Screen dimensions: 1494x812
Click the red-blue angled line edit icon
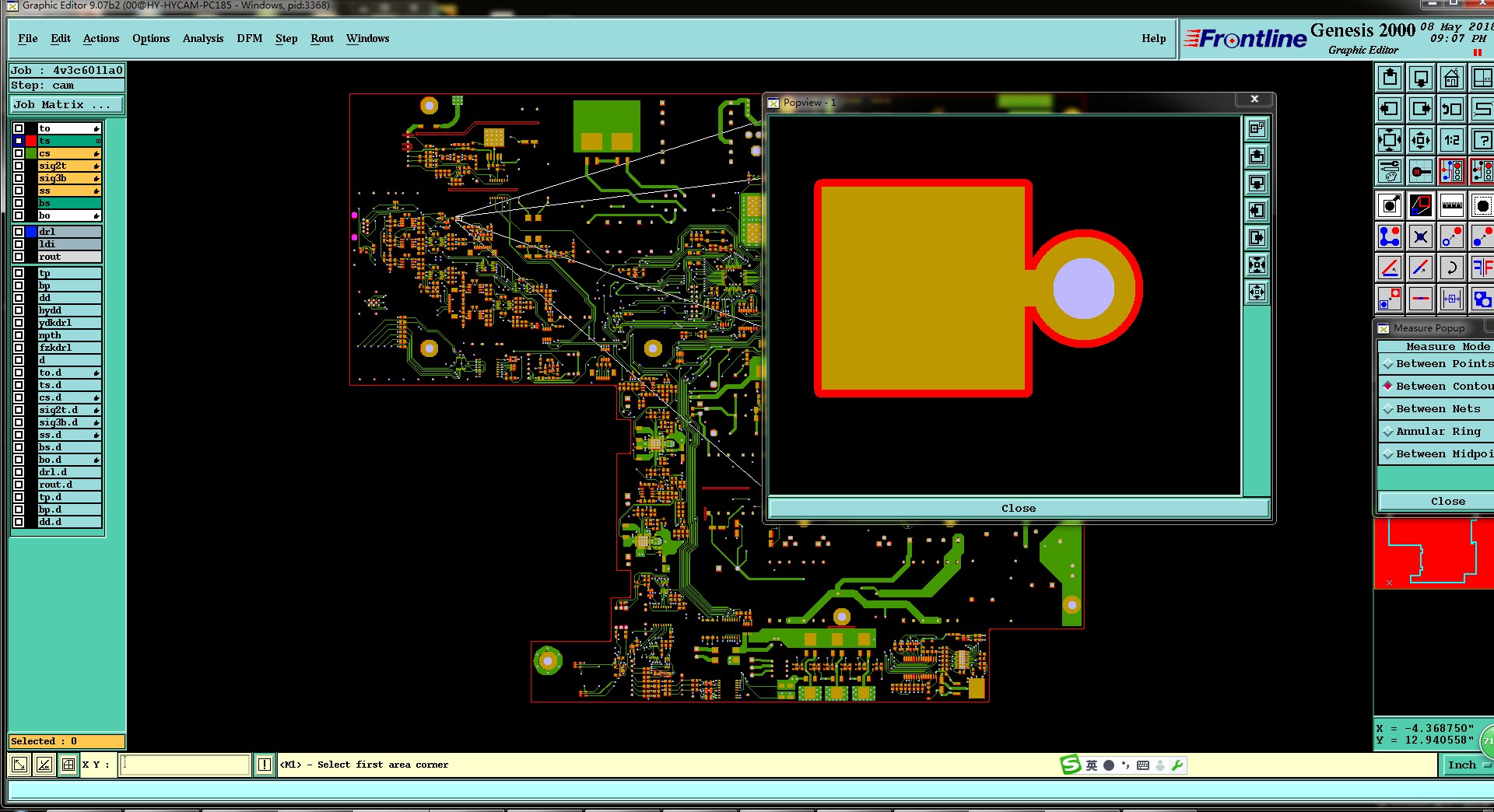tap(1390, 268)
